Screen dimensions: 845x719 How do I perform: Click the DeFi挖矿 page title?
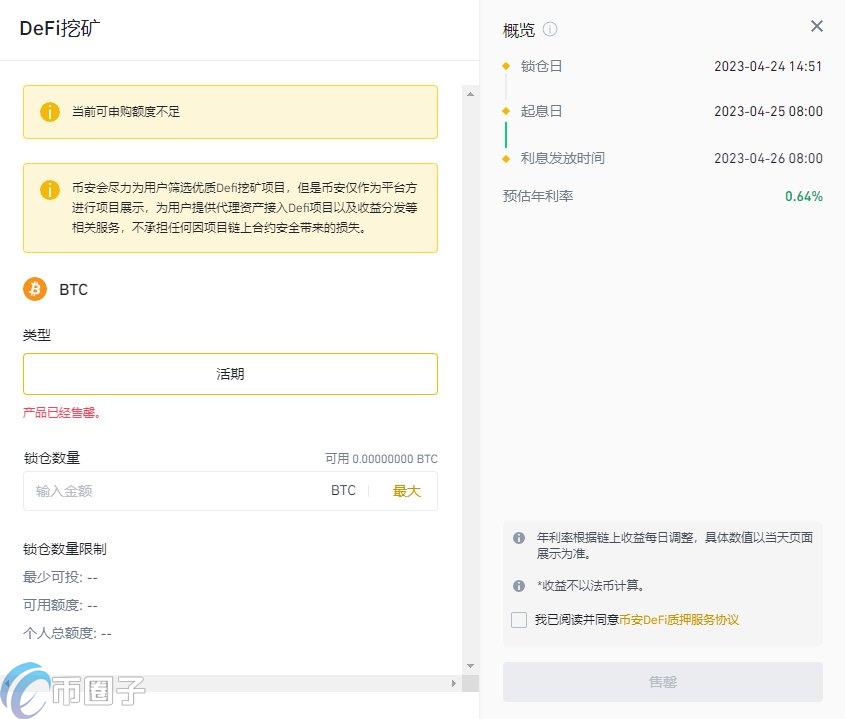tap(60, 28)
